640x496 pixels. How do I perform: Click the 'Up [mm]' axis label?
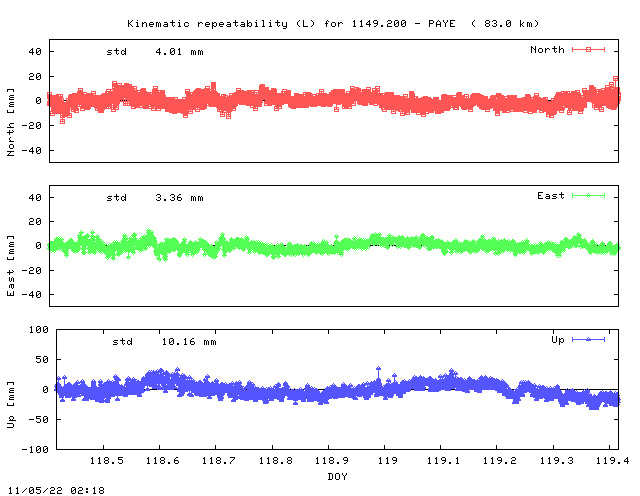[x=11, y=405]
